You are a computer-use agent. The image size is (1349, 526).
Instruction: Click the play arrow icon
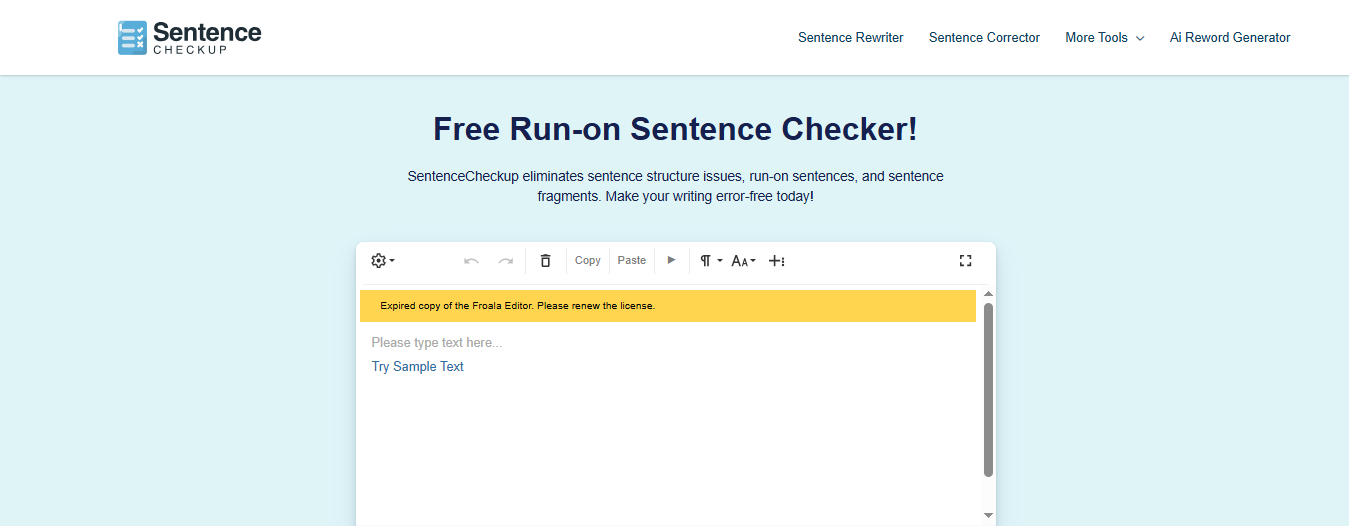pos(672,260)
